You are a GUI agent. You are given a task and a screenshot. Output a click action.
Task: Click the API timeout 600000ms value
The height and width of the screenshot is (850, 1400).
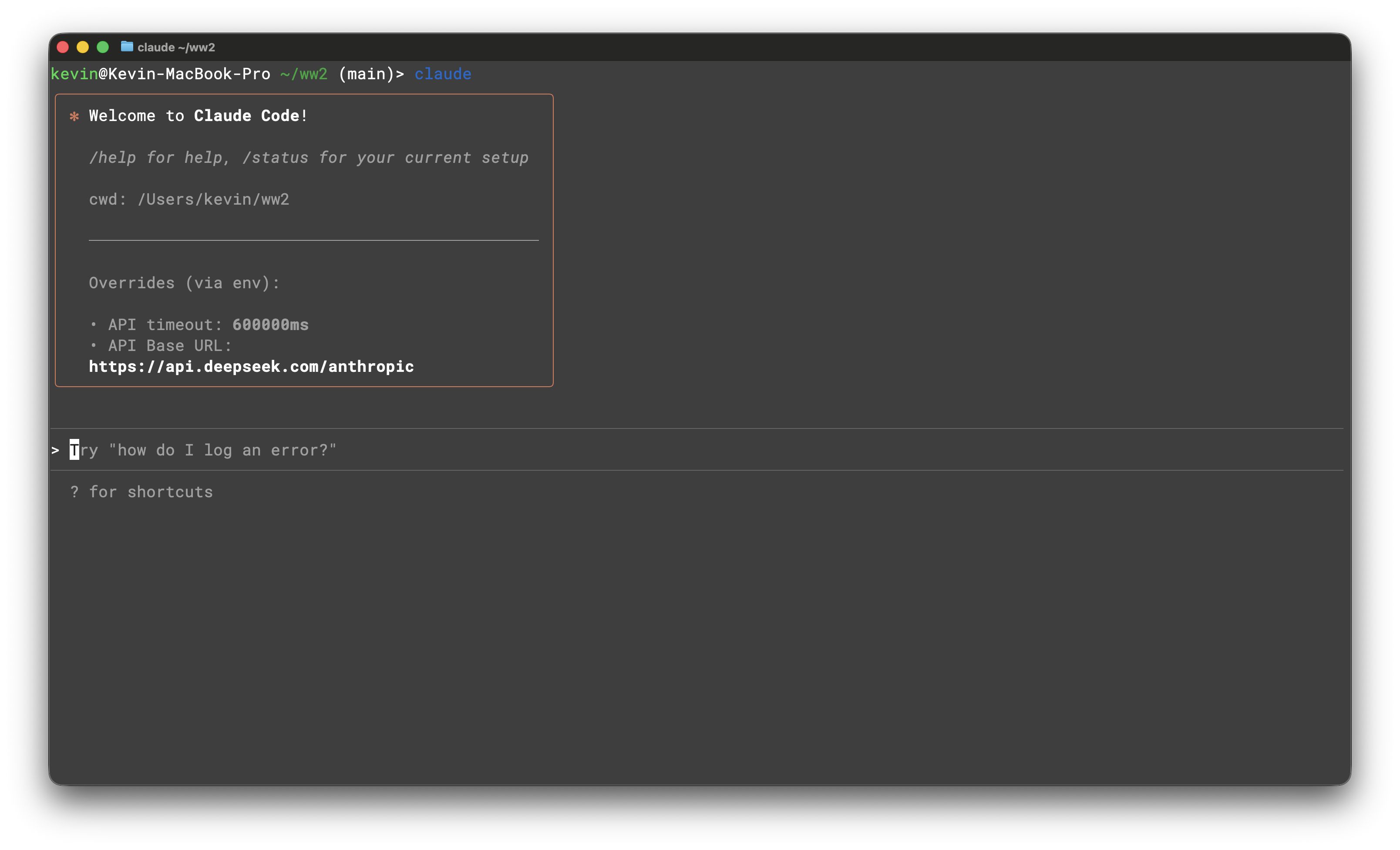270,324
